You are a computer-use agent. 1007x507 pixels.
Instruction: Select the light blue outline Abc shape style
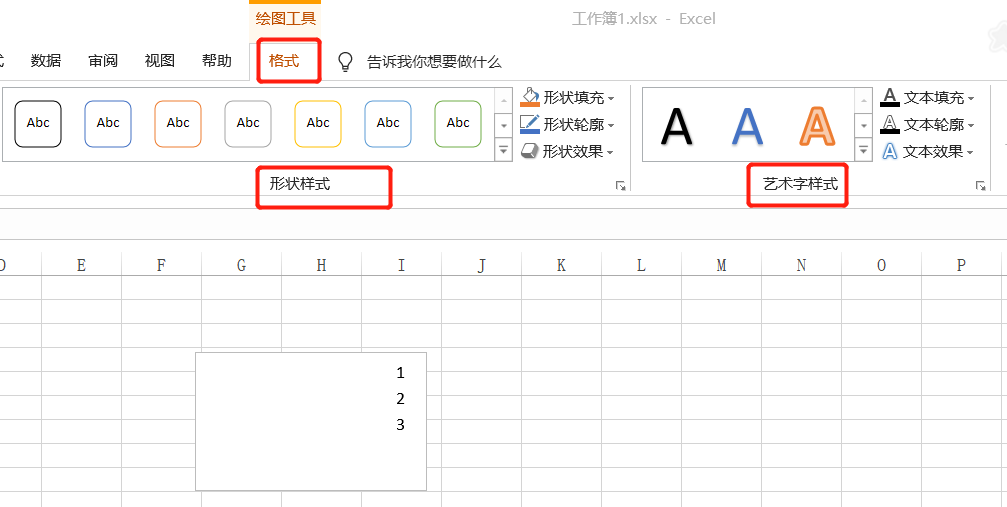click(388, 123)
